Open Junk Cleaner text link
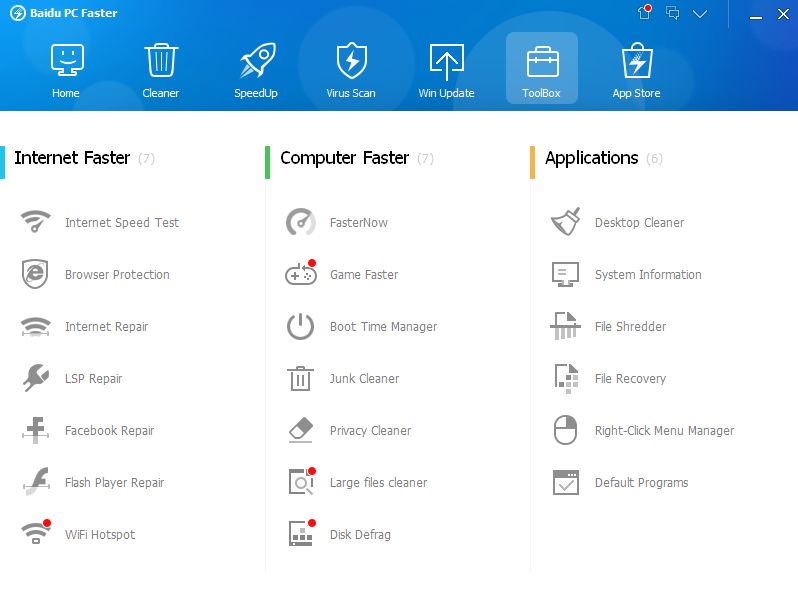Viewport: 798px width, 598px height. point(364,379)
